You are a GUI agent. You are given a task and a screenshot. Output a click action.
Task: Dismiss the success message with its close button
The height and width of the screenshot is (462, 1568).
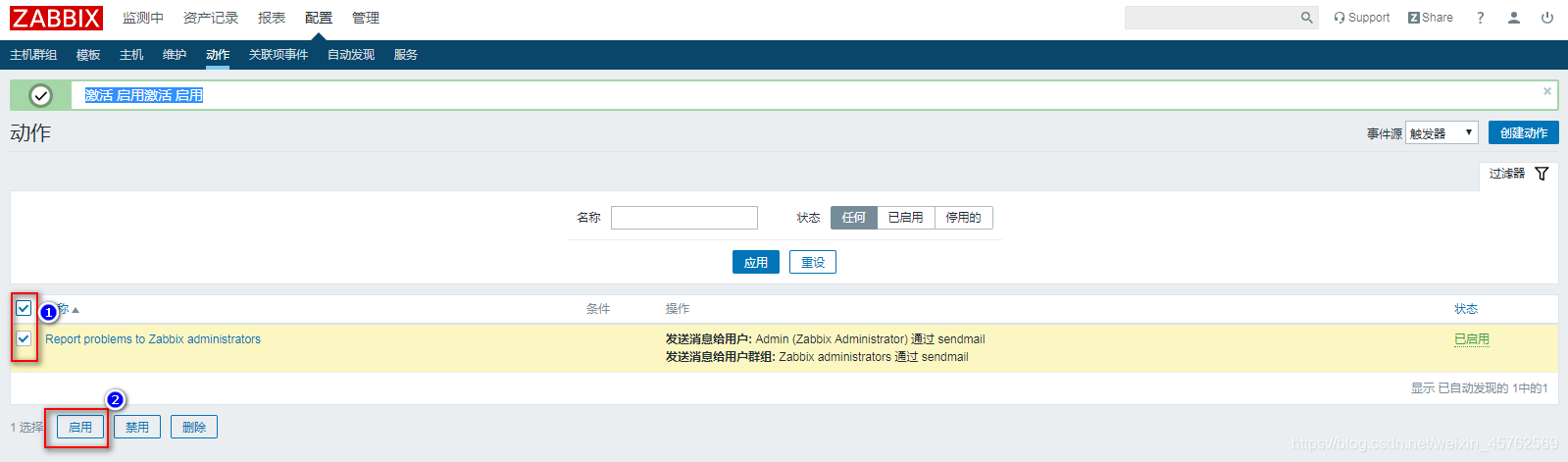(1547, 91)
